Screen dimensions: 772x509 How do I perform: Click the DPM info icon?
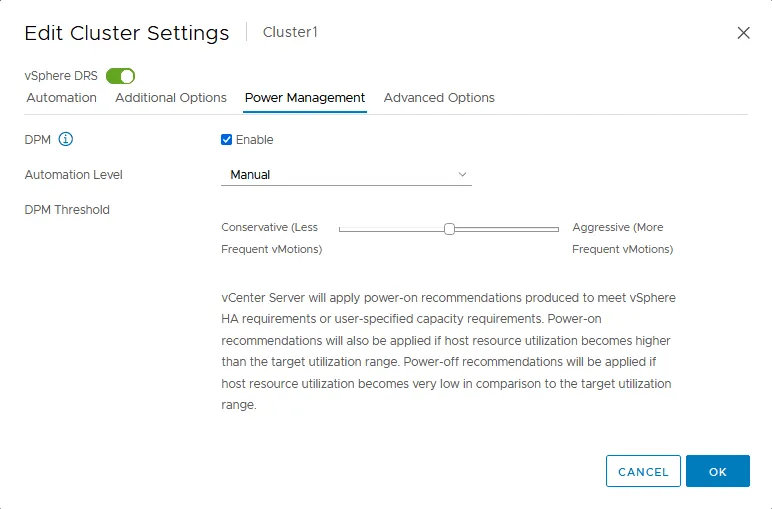(x=66, y=139)
